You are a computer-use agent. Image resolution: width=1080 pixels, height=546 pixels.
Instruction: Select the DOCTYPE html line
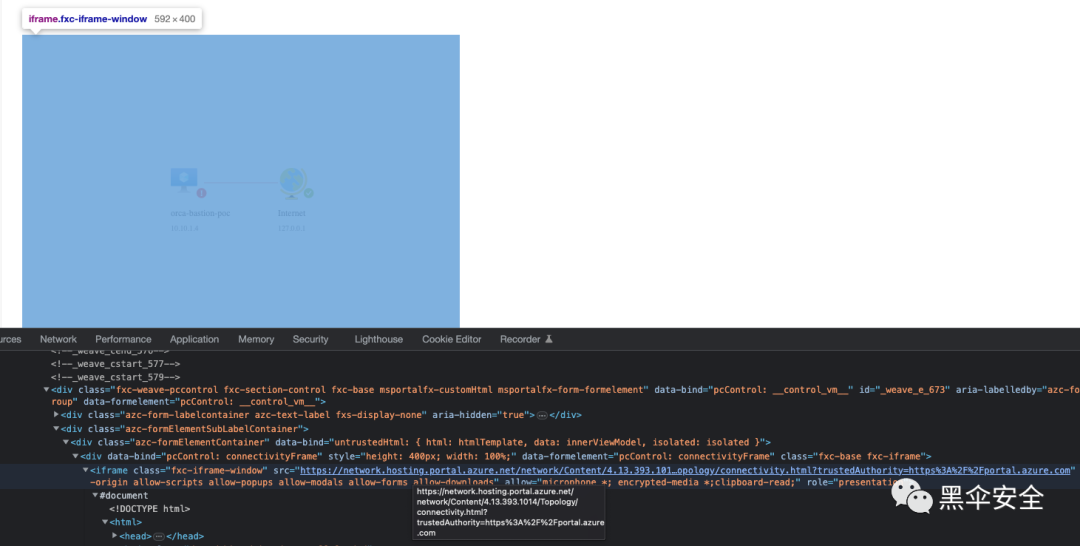pos(149,509)
